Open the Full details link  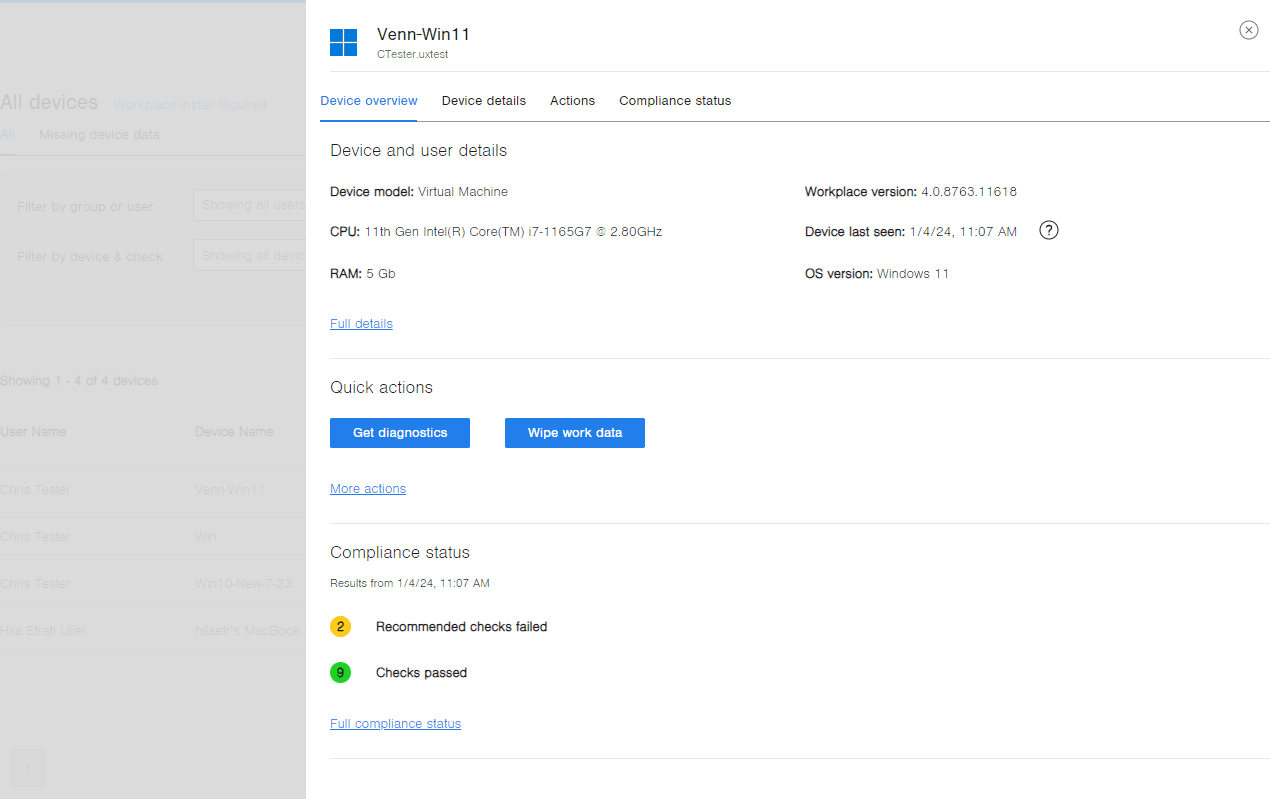(361, 324)
